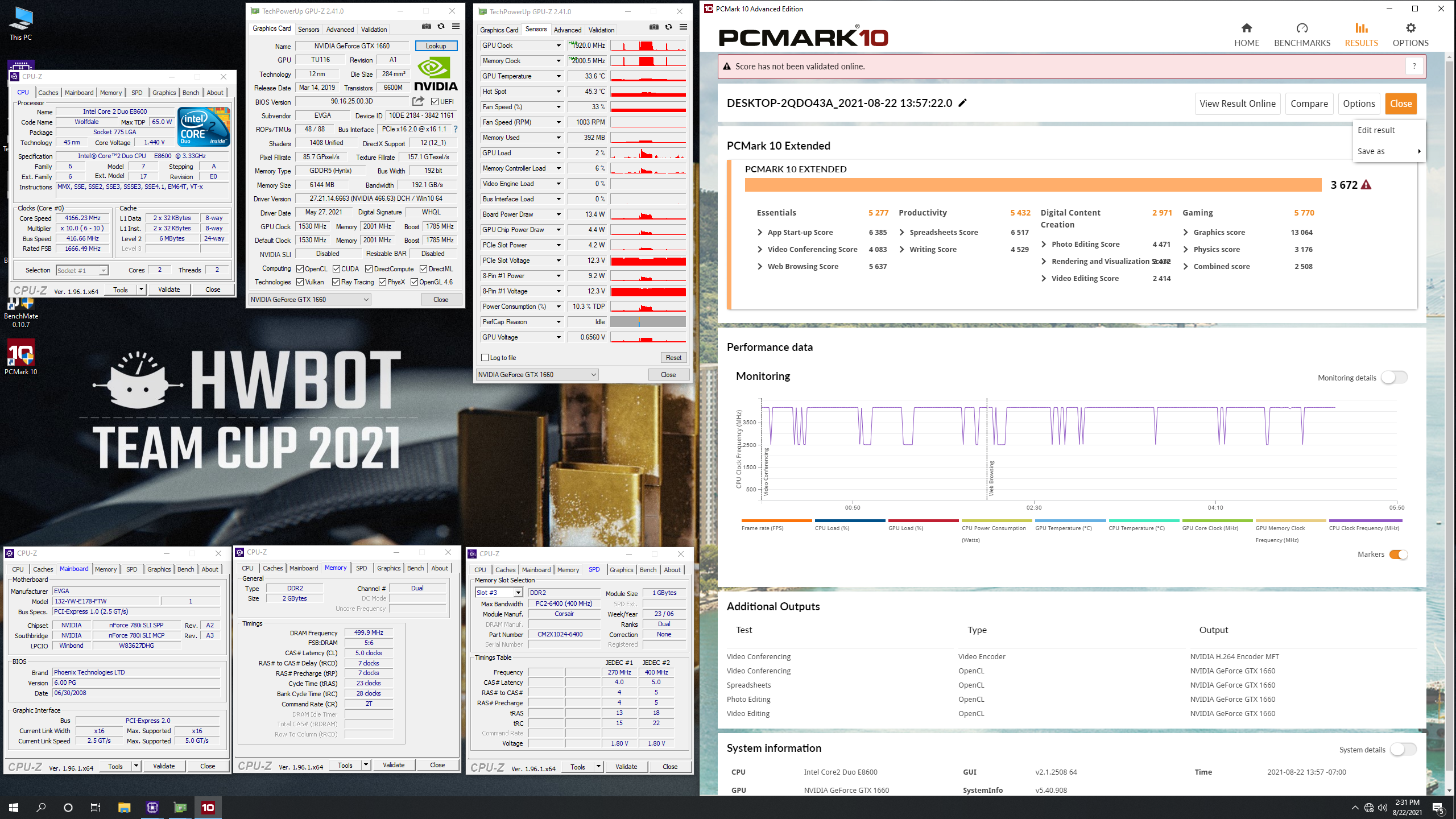
Task: Toggle DirectCompute checkbox in GPU-Z
Action: click(369, 269)
